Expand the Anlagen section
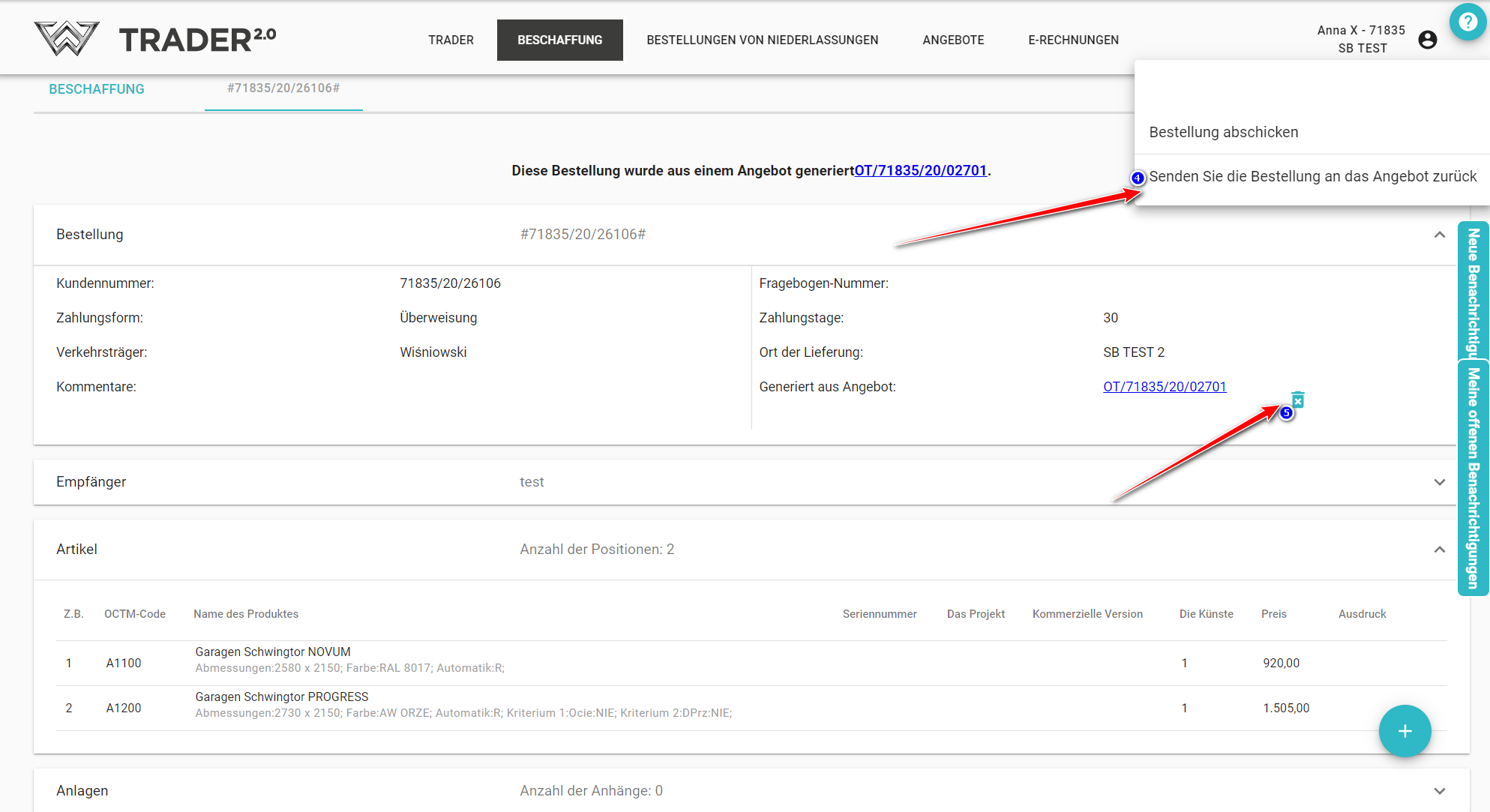The width and height of the screenshot is (1490, 812). (x=1439, y=791)
